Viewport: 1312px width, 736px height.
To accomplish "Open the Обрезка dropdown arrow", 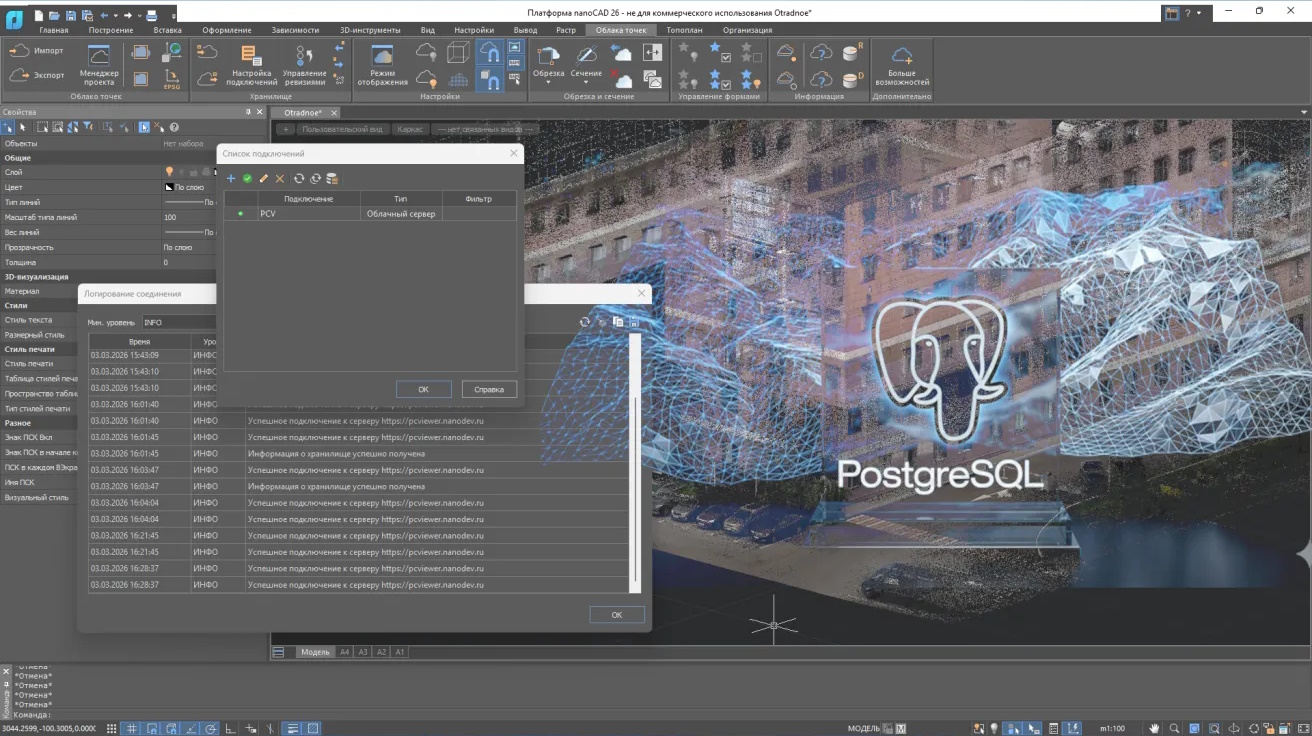I will click(x=548, y=82).
